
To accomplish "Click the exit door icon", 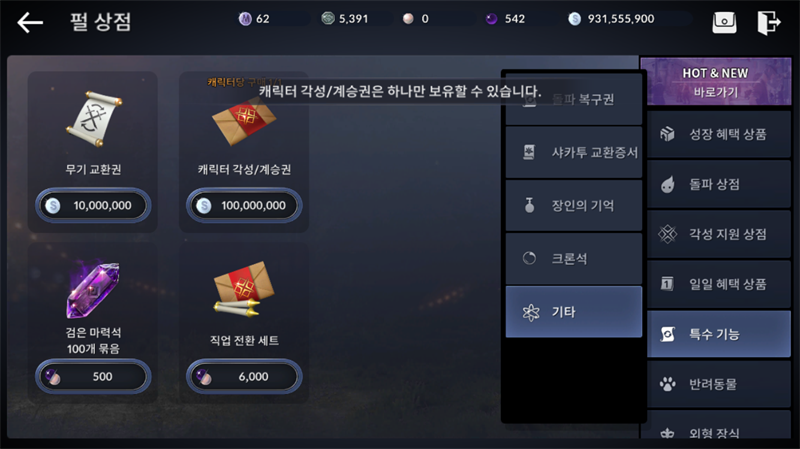I will coord(768,22).
